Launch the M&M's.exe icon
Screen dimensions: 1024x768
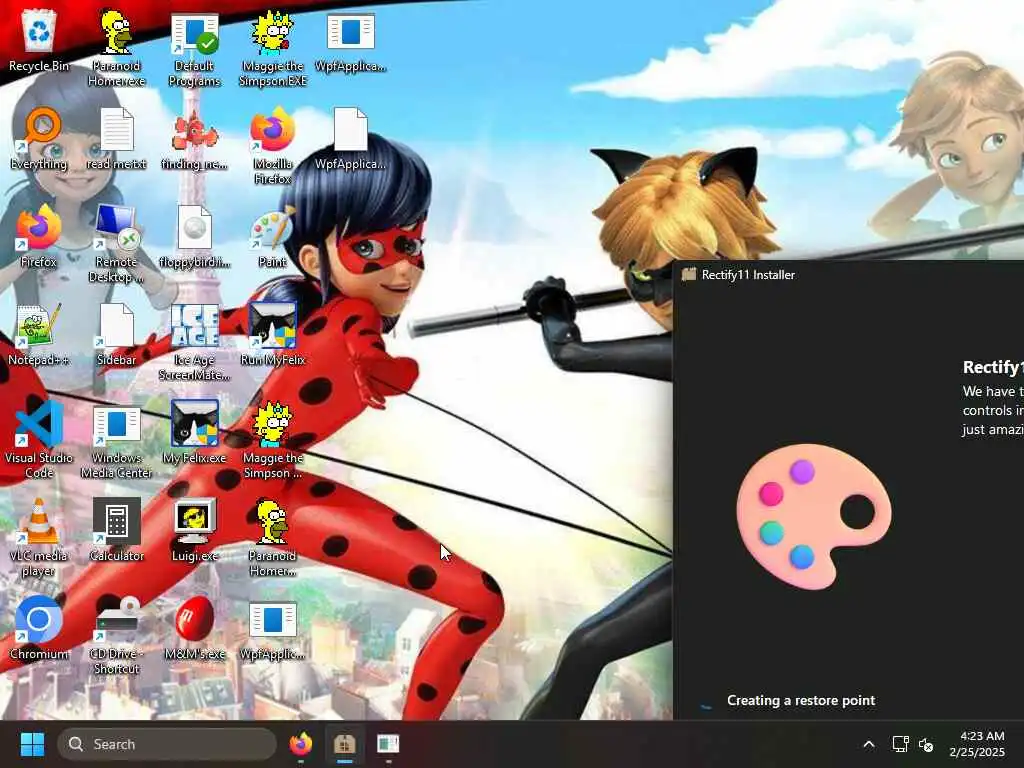pyautogui.click(x=194, y=628)
